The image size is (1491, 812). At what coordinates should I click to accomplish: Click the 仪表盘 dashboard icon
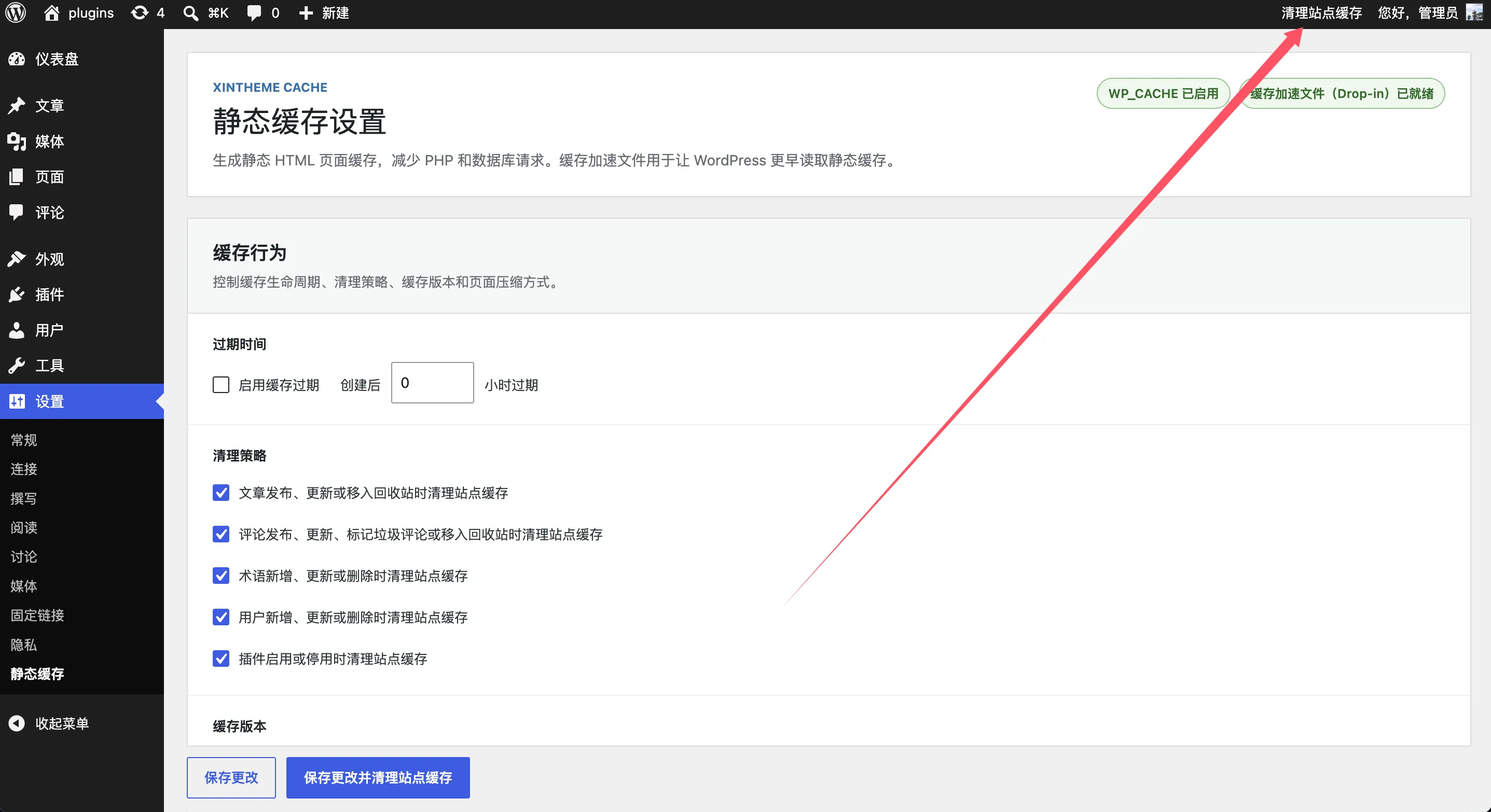point(17,59)
